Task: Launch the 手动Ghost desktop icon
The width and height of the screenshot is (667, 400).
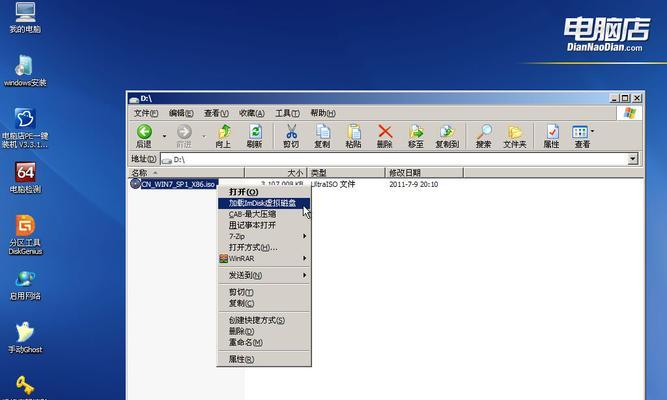Action: (25, 338)
